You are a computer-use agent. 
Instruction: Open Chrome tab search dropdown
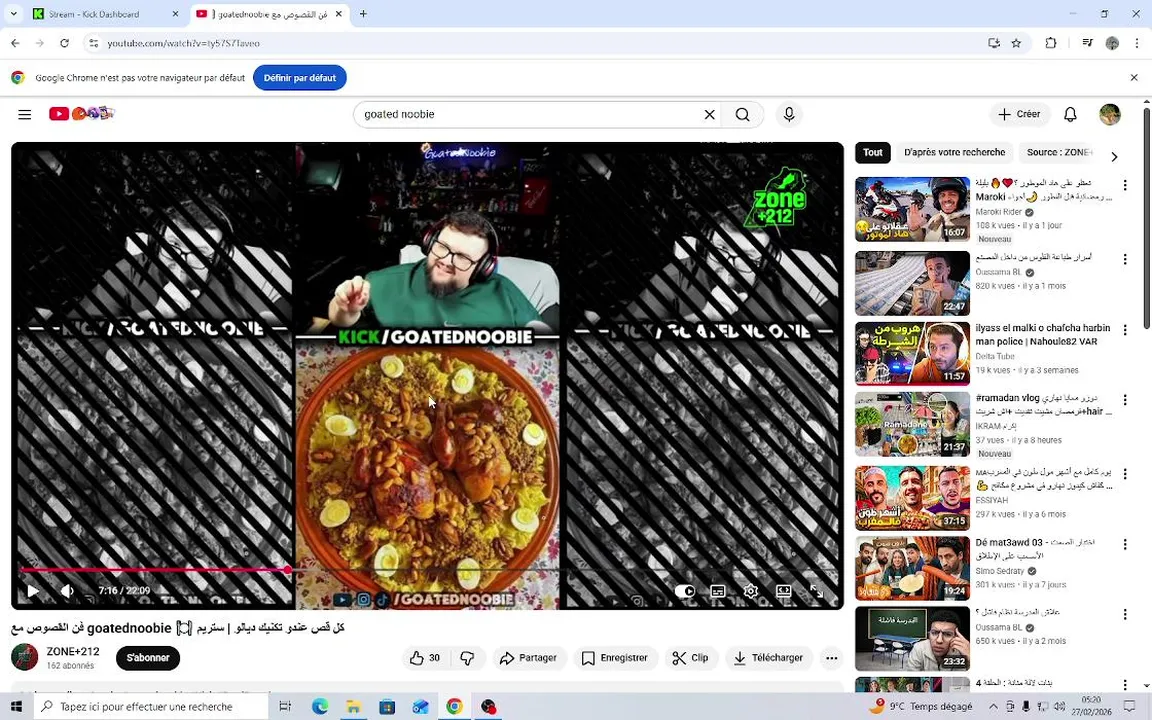13,14
